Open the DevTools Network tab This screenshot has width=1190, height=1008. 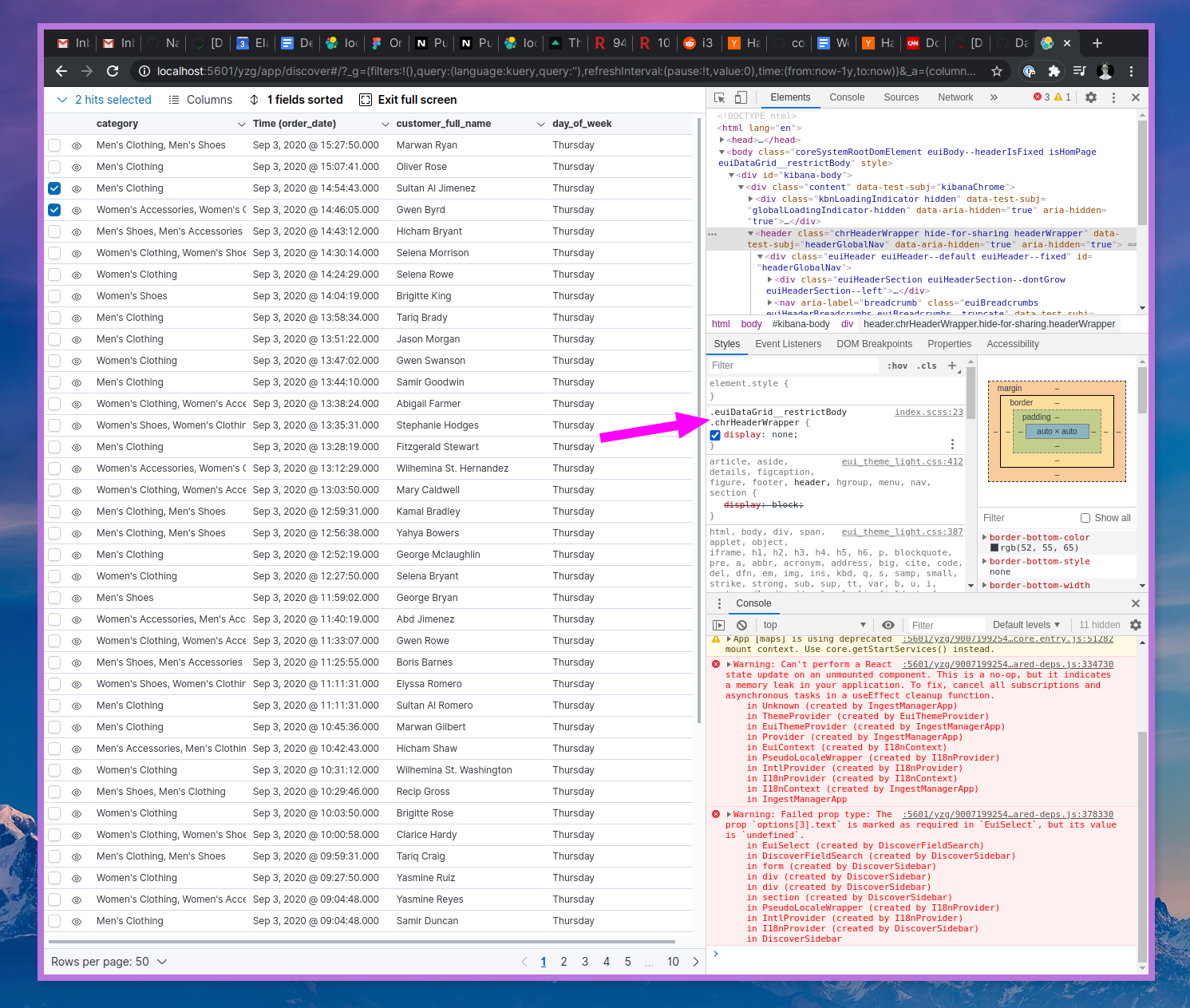coord(955,97)
